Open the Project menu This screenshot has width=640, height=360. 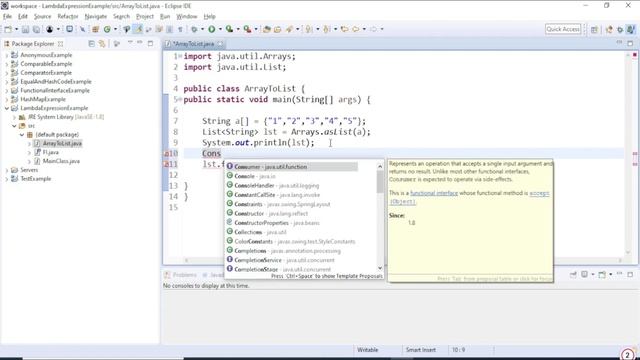point(144,16)
